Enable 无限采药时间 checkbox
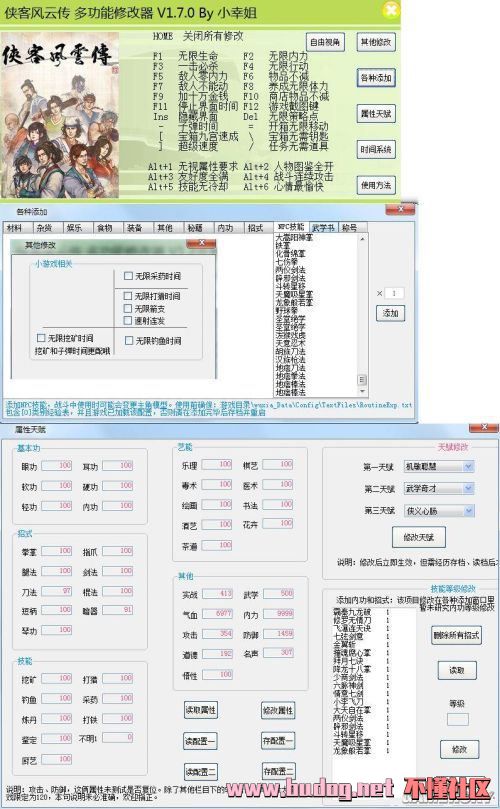Screen dimensions: 500x809 click(x=128, y=276)
